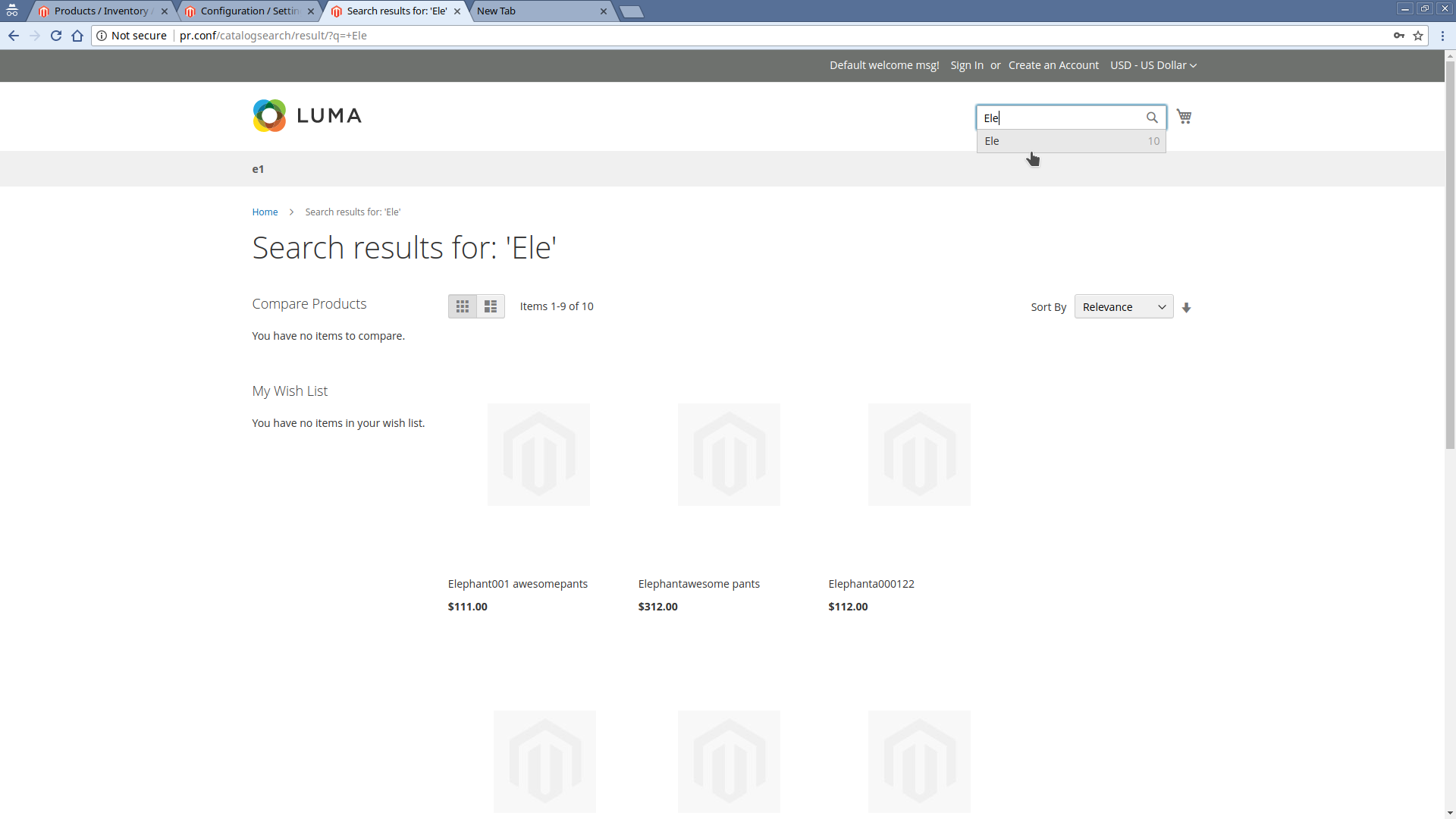Click the search magnifier icon
This screenshot has width=1456, height=819.
point(1152,118)
